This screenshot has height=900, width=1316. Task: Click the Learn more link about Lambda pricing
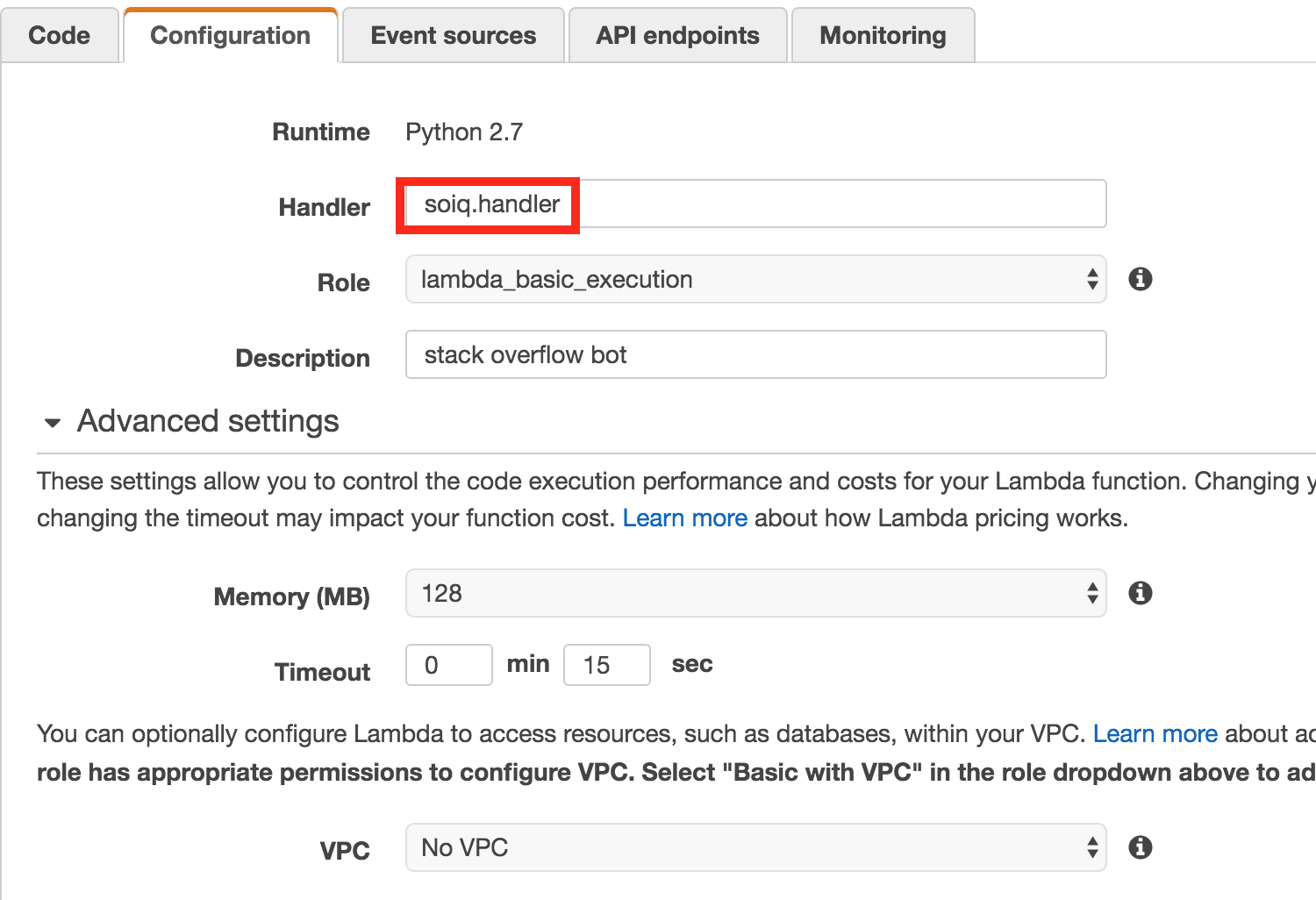[x=684, y=518]
